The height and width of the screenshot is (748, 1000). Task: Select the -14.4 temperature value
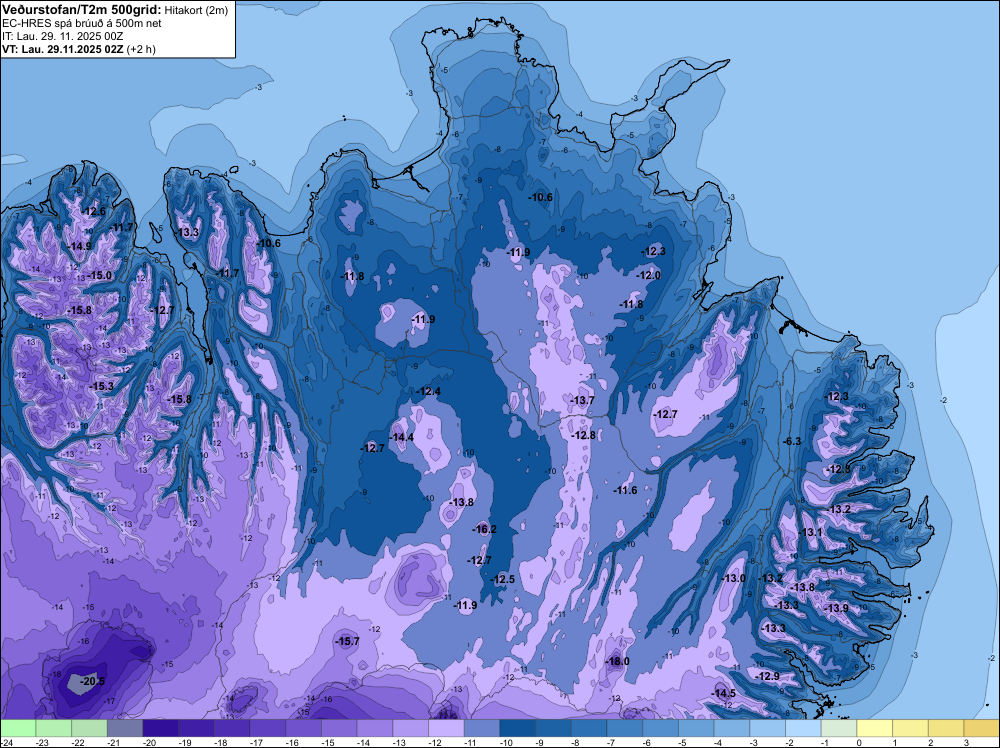402,437
